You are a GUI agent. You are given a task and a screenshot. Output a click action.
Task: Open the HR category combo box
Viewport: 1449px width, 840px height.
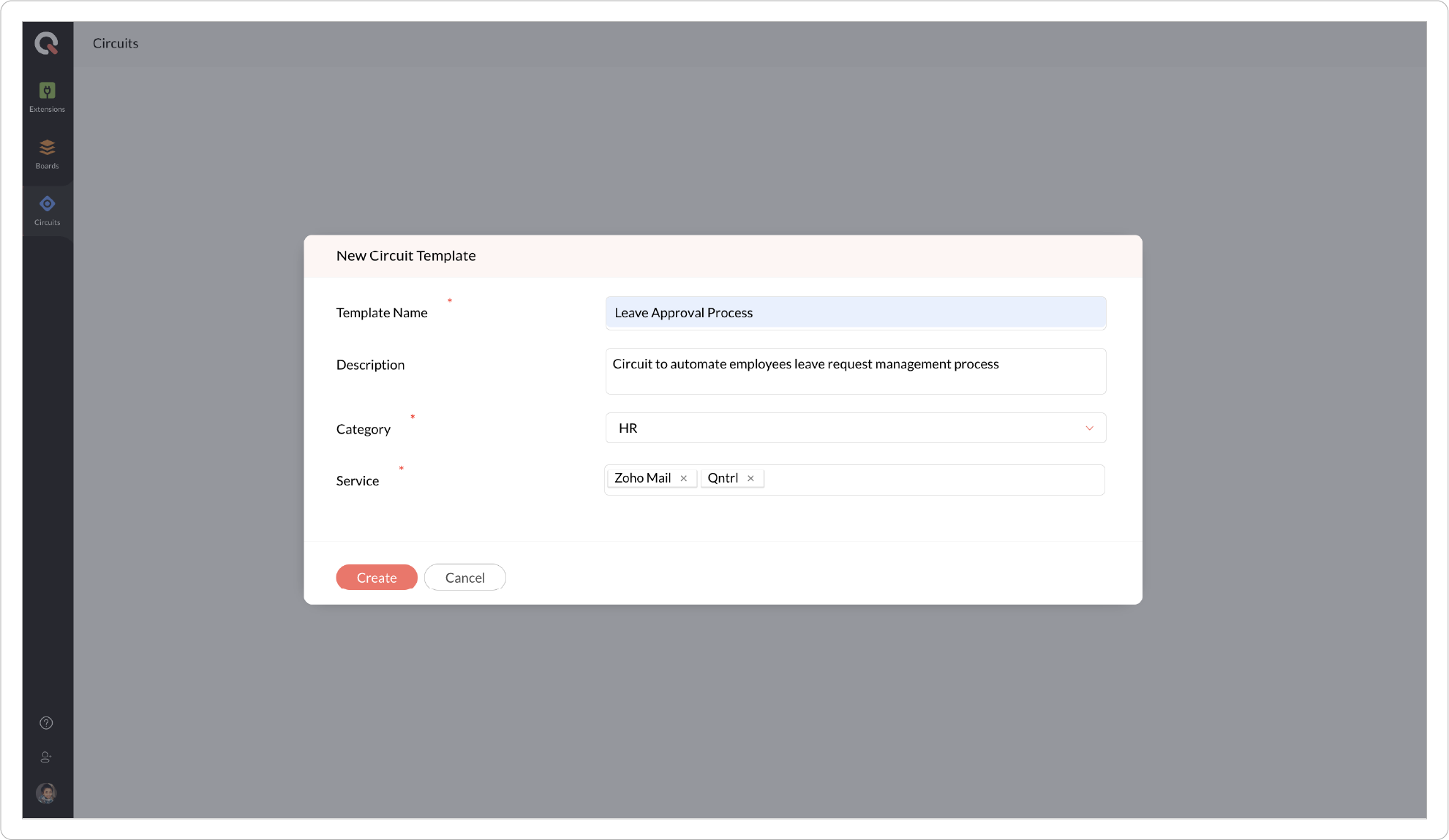[x=856, y=428]
